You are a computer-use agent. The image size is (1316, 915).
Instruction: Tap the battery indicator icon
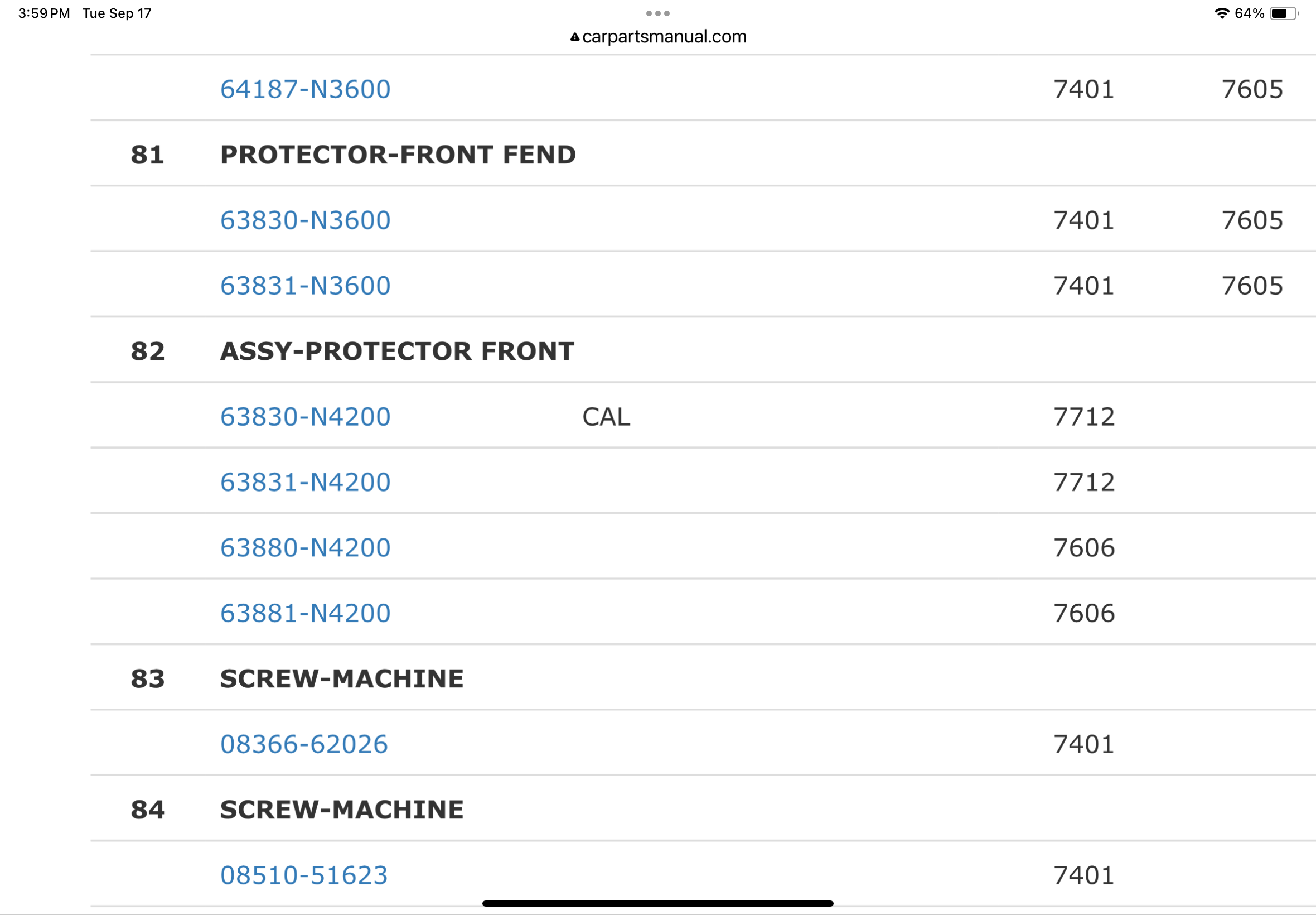[x=1284, y=13]
